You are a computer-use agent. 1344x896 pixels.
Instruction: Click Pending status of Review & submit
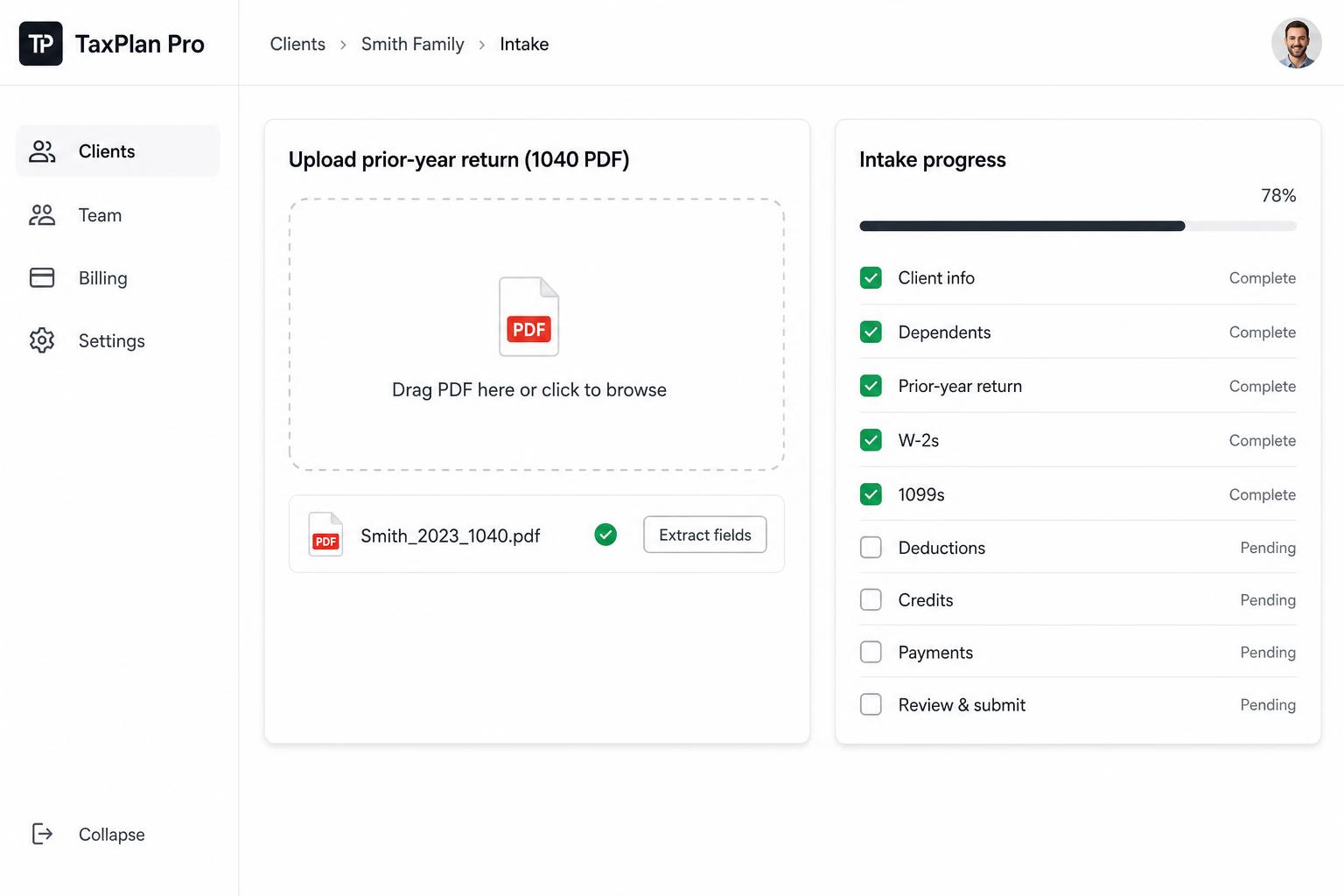pos(1268,705)
